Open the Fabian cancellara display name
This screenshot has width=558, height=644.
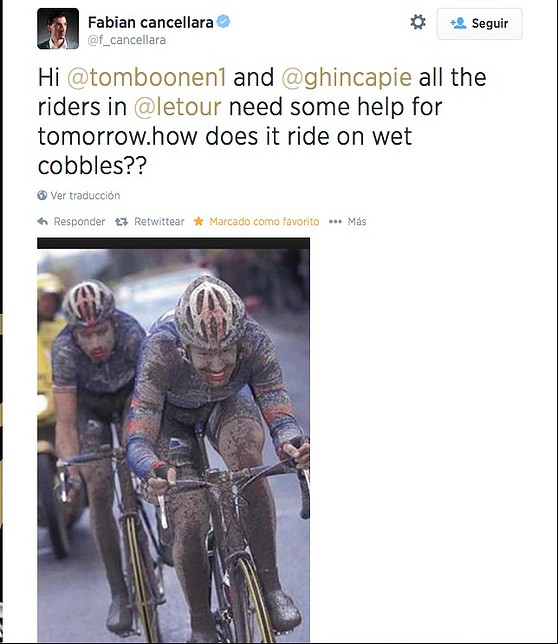(151, 22)
